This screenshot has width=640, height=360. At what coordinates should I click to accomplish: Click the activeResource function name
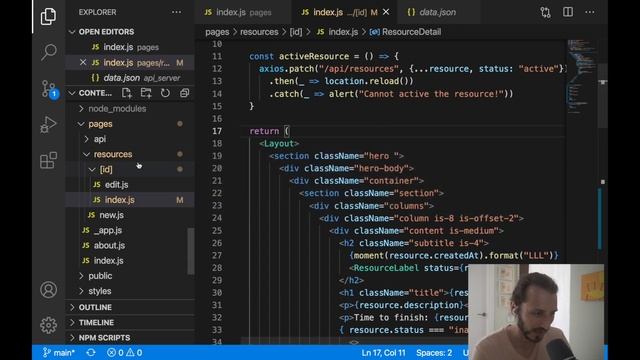(313, 56)
